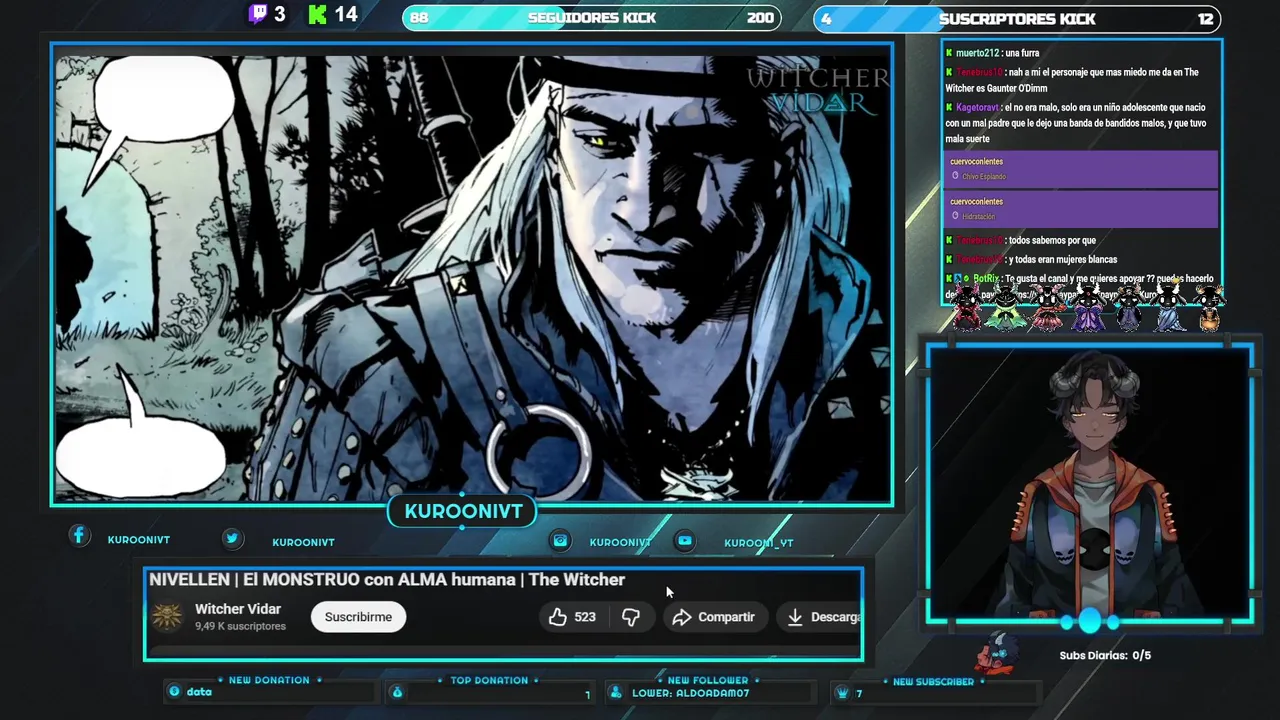Screen dimensions: 1280x720
Task: Click the Twitch viewer count 3
Action: (x=280, y=14)
